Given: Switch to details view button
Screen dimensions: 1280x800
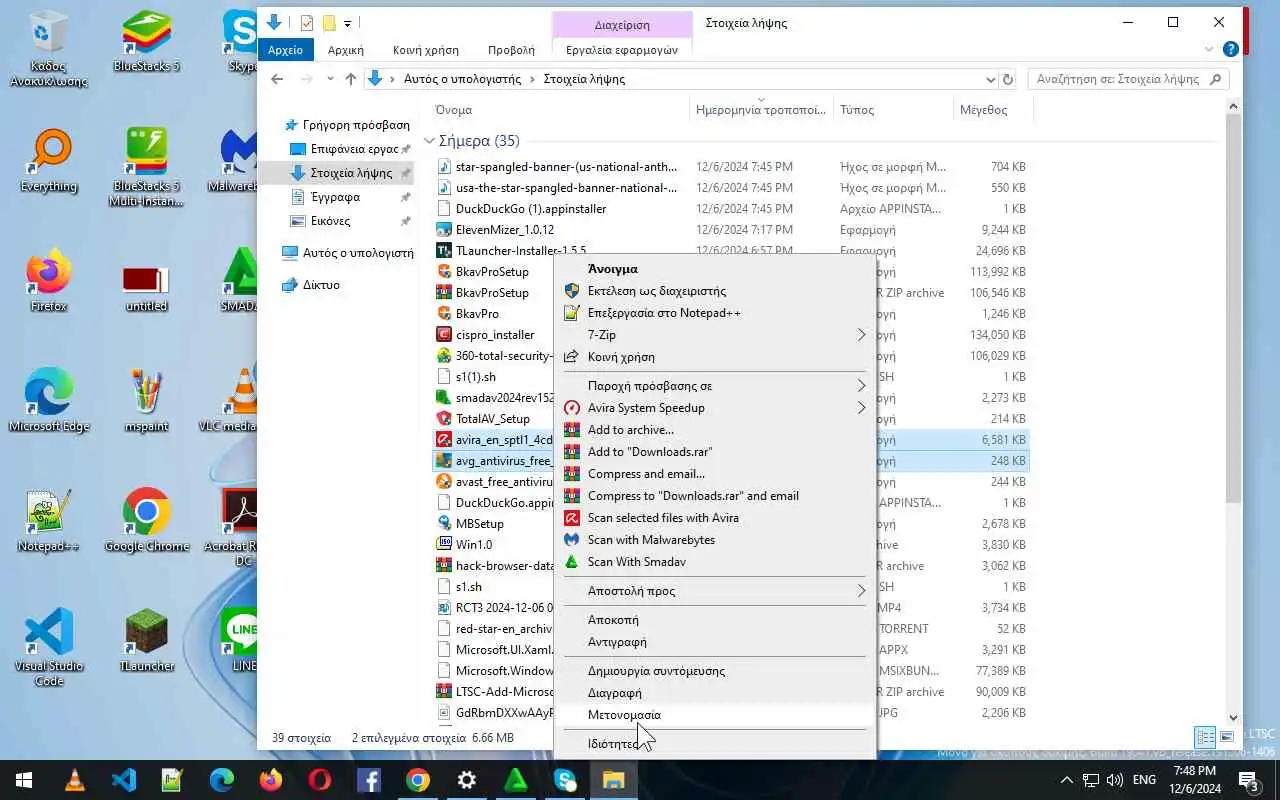Looking at the screenshot, I should coord(1206,737).
